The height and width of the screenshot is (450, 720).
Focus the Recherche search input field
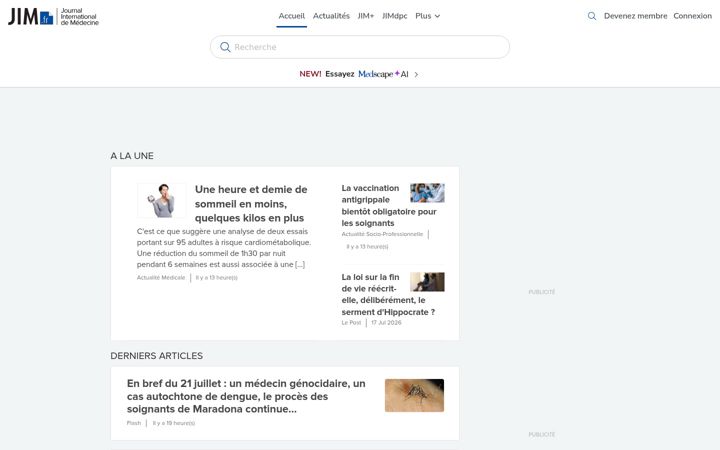pyautogui.click(x=360, y=47)
